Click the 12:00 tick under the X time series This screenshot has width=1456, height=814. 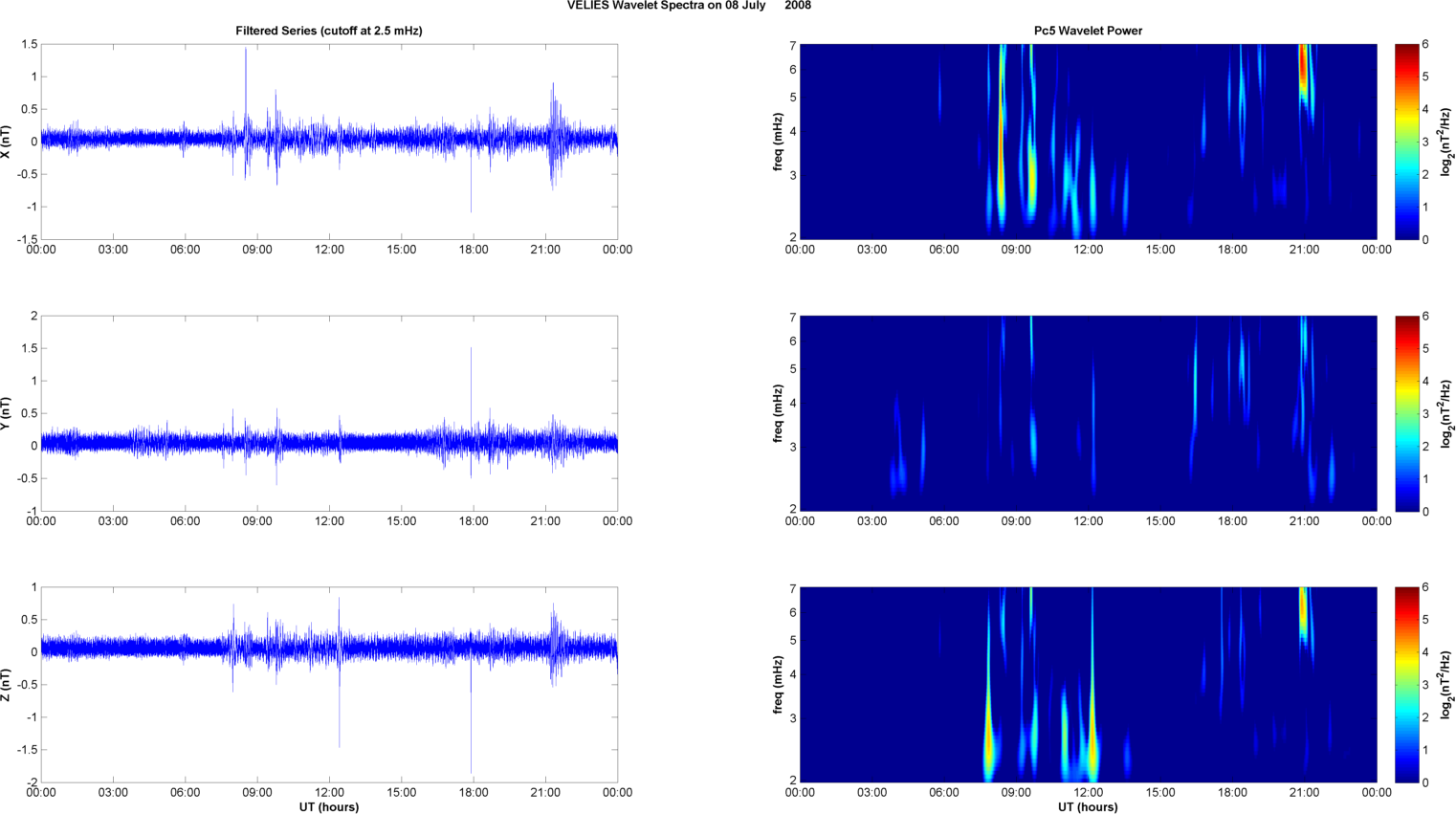[329, 250]
